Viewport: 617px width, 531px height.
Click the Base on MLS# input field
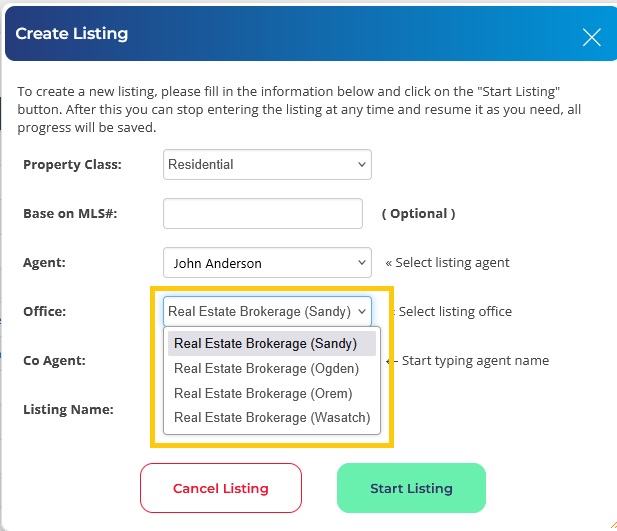click(x=262, y=213)
